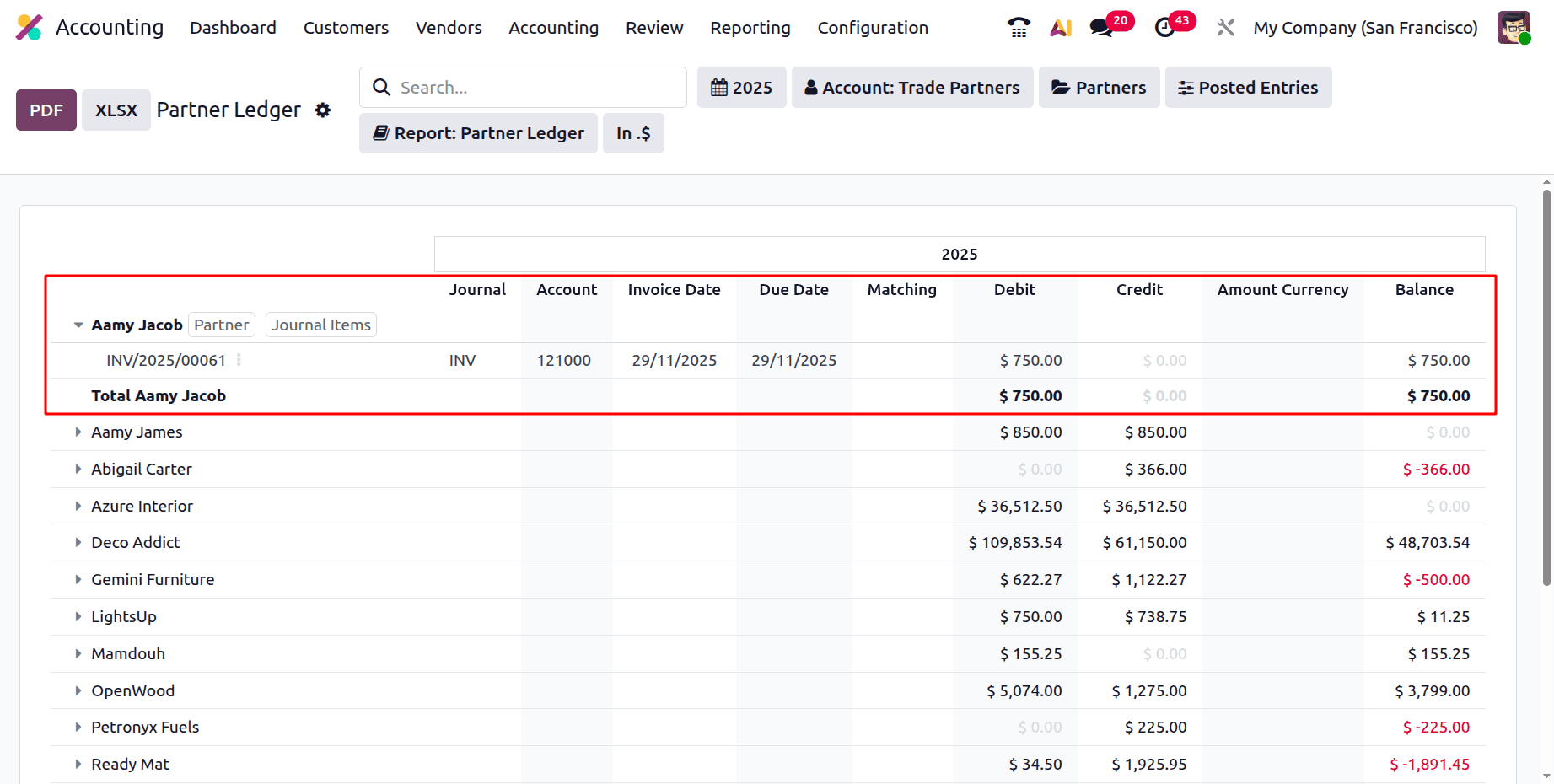This screenshot has height=784, width=1554.
Task: Open the Customers menu
Action: [x=346, y=28]
